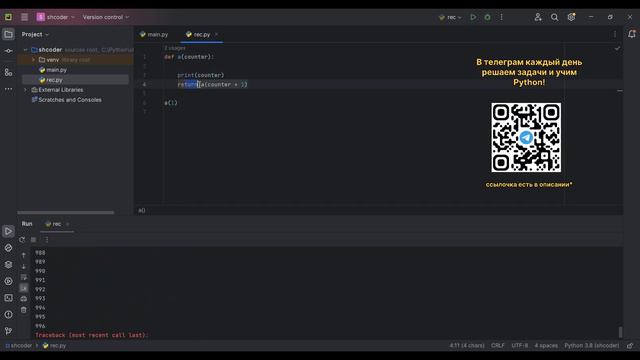Toggle the Project tool window folder icon
The image size is (640, 360).
point(8,34)
